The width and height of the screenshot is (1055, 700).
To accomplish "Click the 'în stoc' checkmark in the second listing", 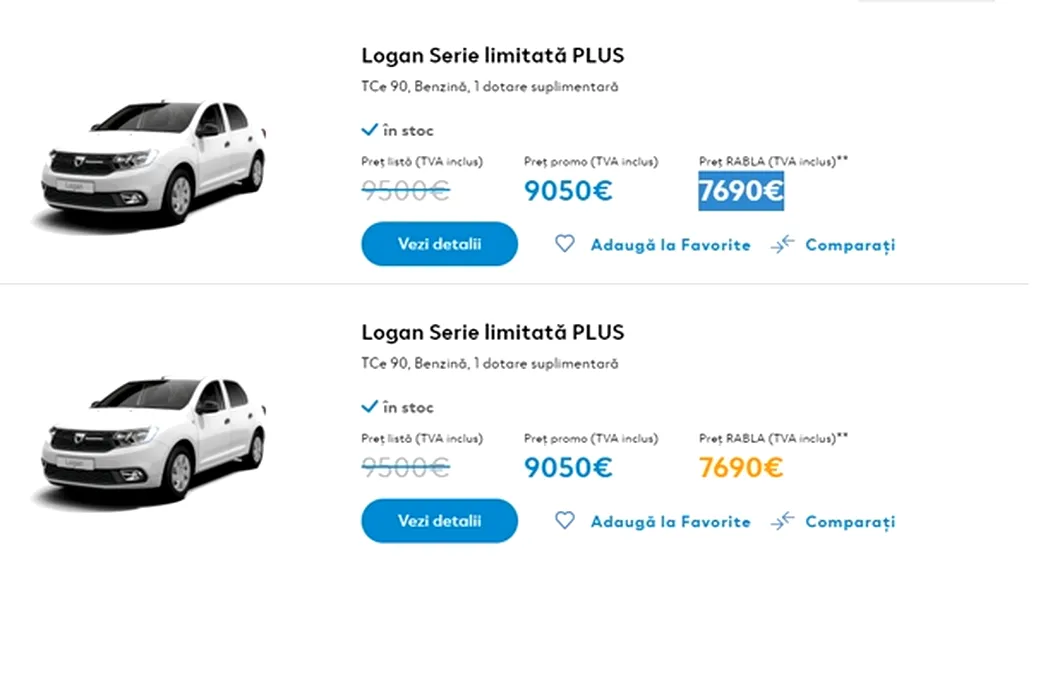I will (370, 407).
